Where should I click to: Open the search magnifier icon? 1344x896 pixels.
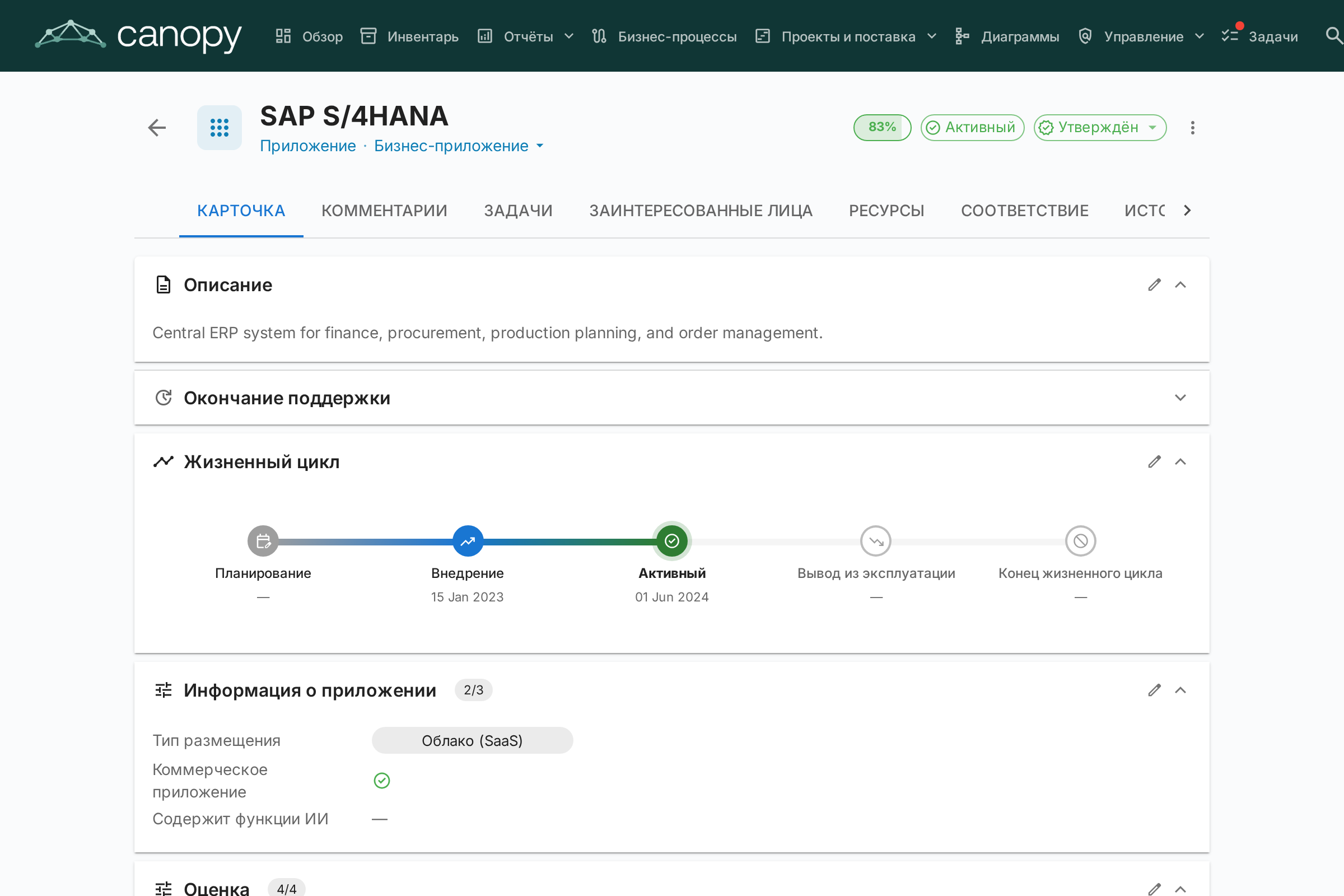point(1333,36)
